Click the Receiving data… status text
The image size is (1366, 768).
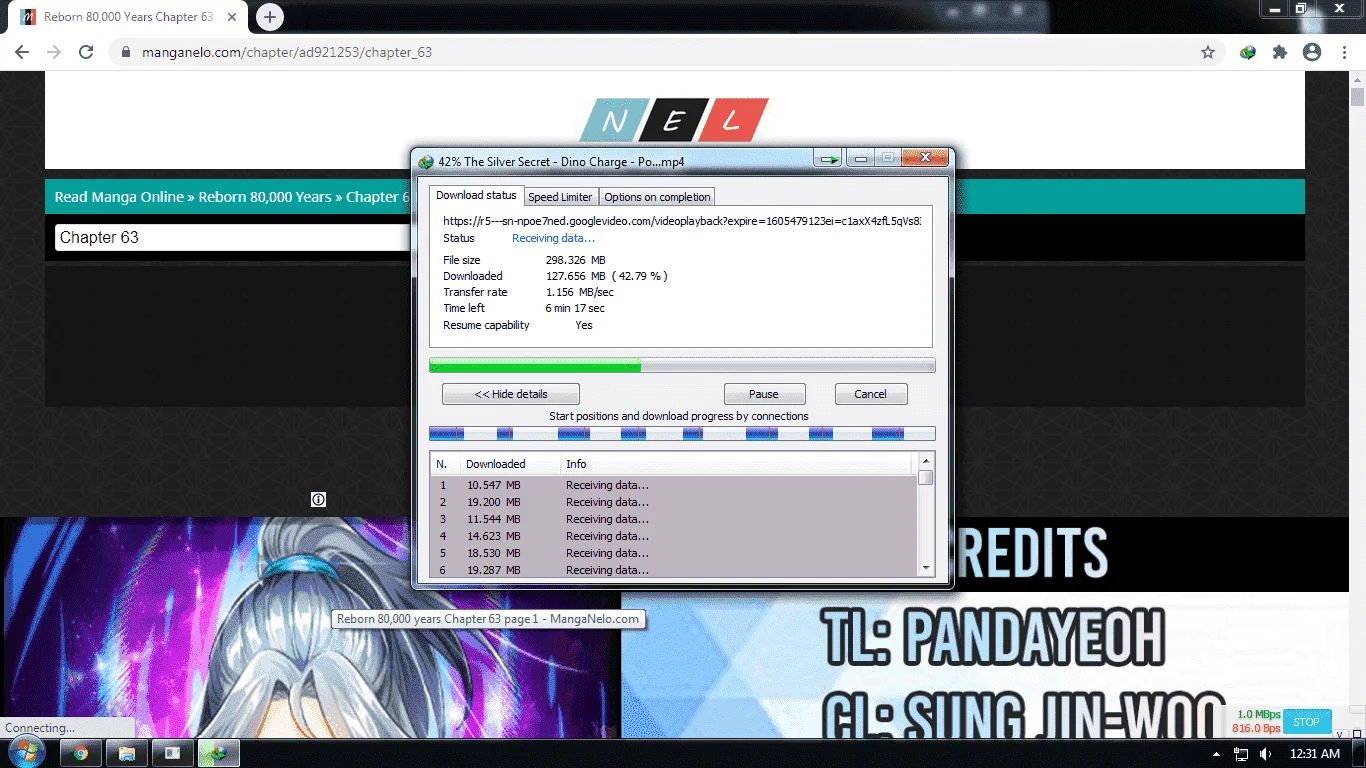pos(553,238)
